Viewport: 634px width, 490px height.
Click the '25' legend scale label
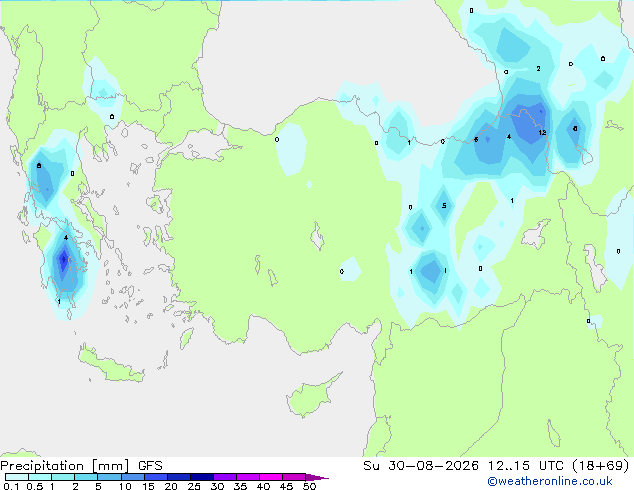(x=194, y=486)
